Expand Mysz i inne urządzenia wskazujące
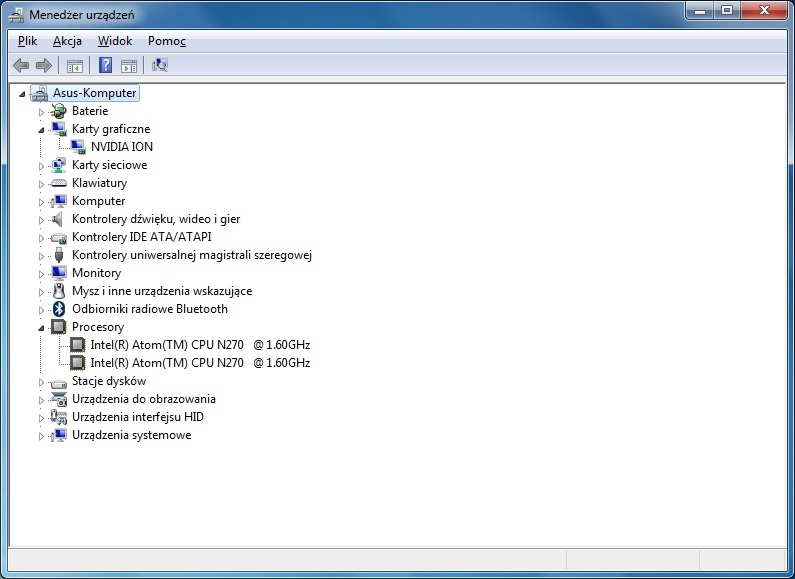 [42, 292]
